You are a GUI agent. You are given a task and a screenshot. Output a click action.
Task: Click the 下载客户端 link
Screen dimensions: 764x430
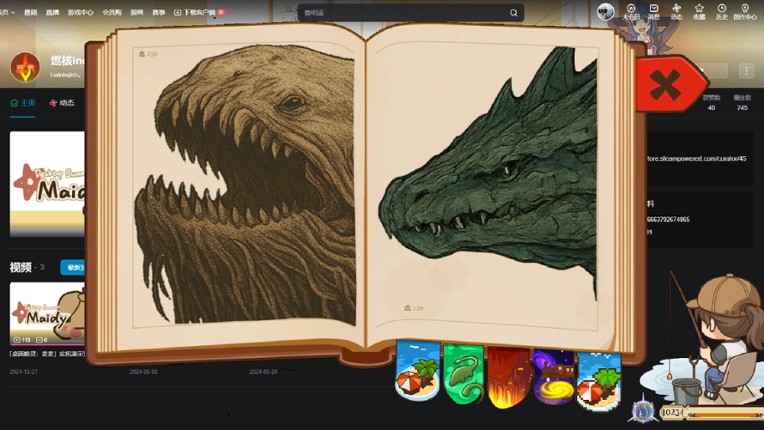199,13
